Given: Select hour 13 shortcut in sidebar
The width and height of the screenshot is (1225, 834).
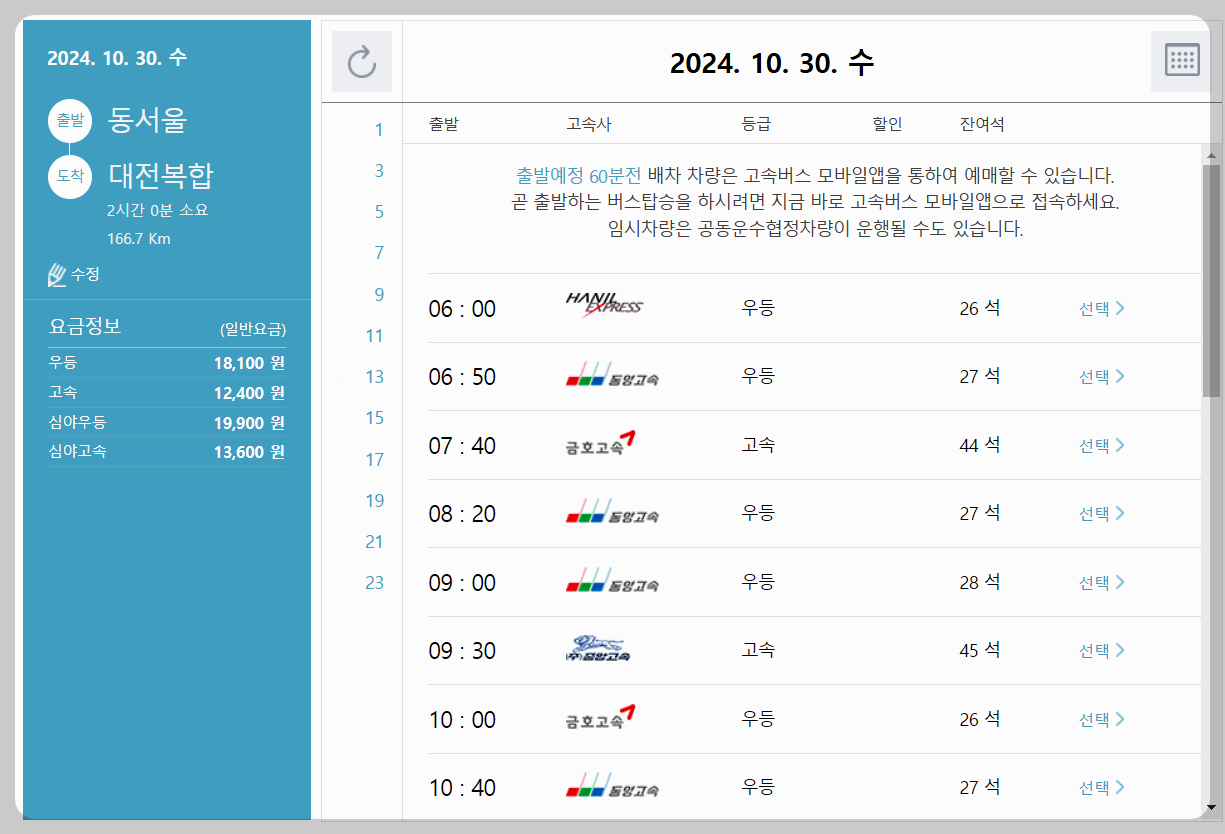Looking at the screenshot, I should [375, 377].
